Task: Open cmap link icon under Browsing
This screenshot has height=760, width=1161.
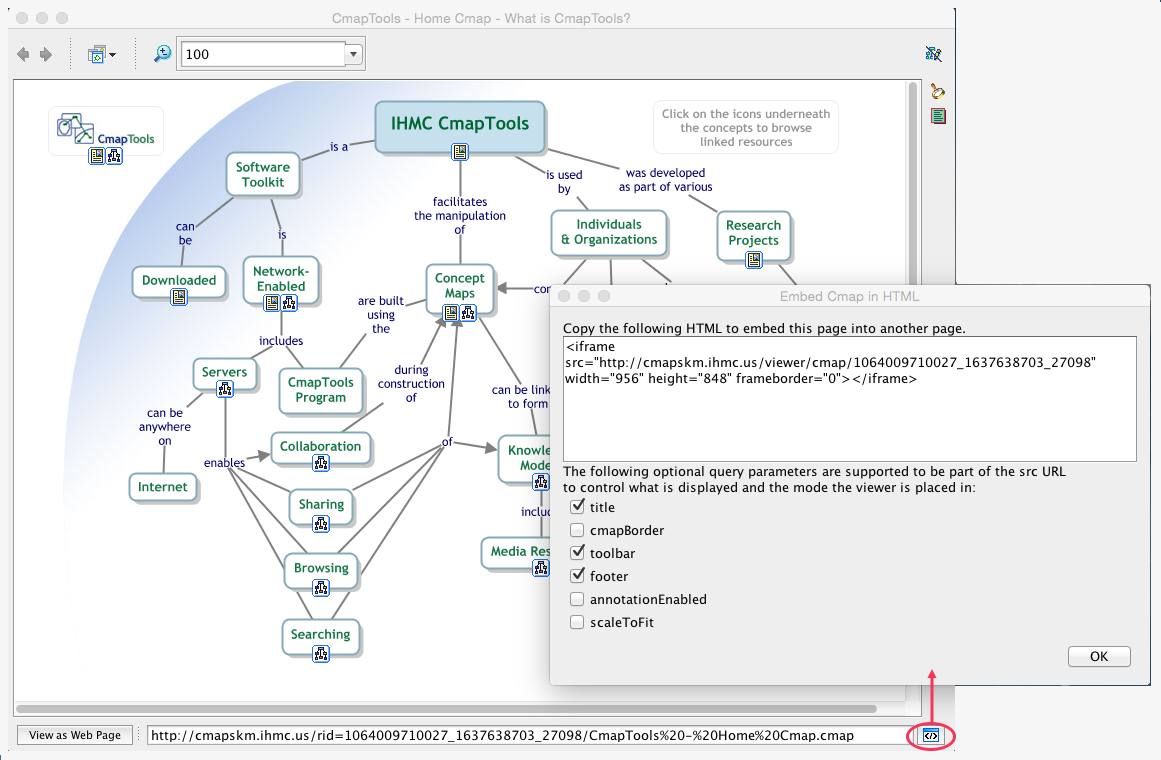Action: pyautogui.click(x=321, y=588)
